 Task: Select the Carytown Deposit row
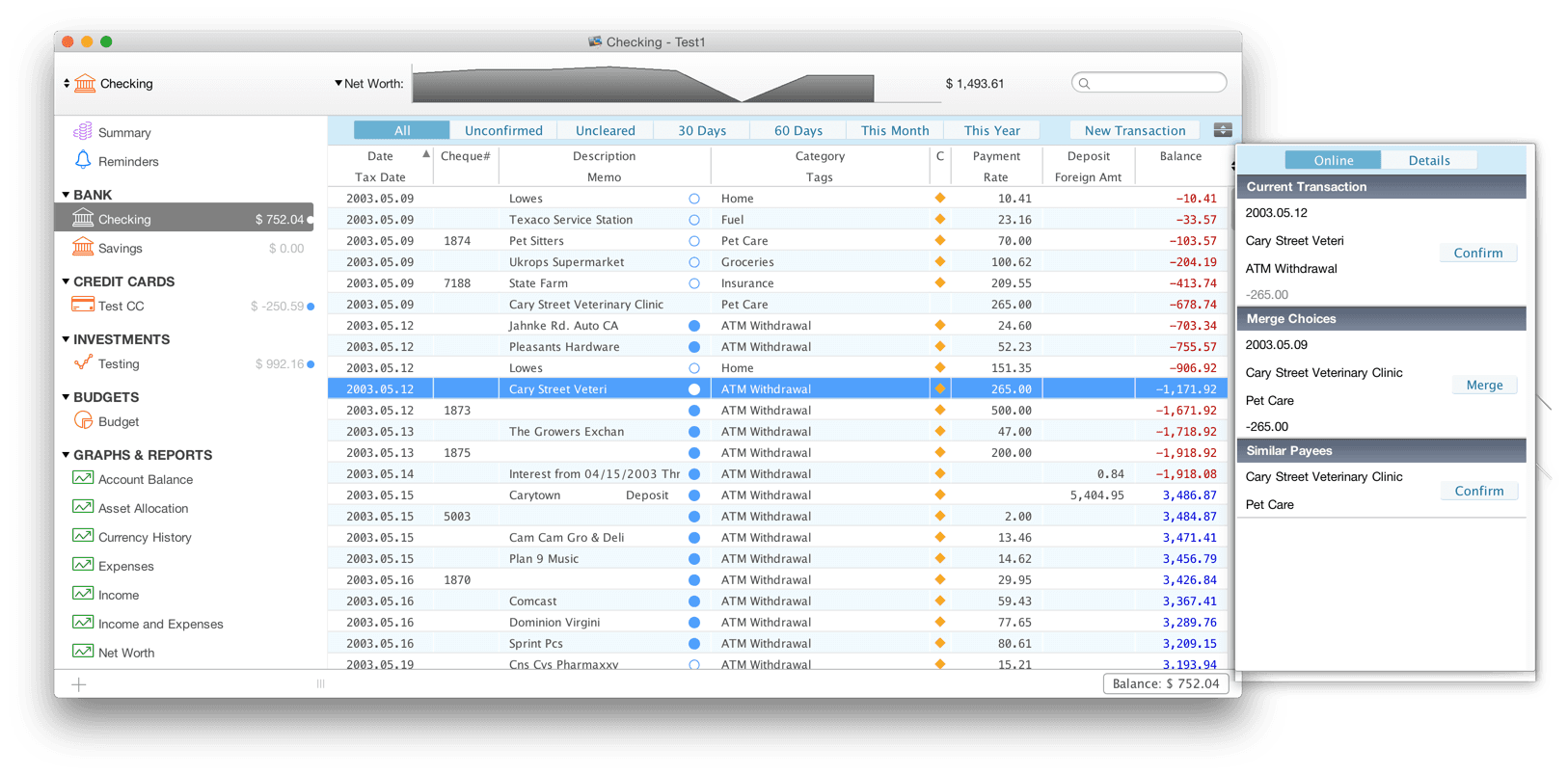(x=777, y=494)
